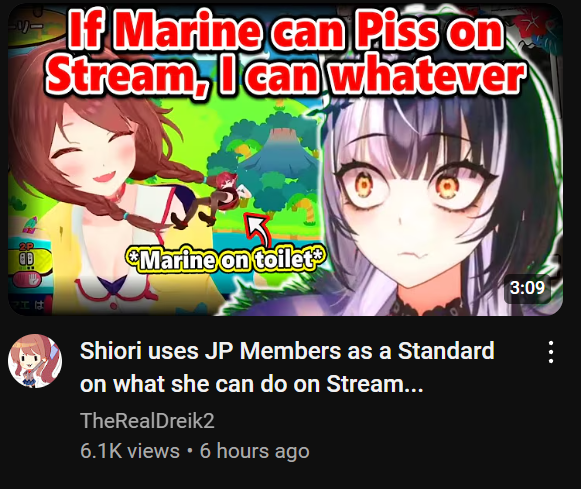The image size is (581, 489).
Task: Click the red headline text in thumbnail
Action: tap(286, 54)
